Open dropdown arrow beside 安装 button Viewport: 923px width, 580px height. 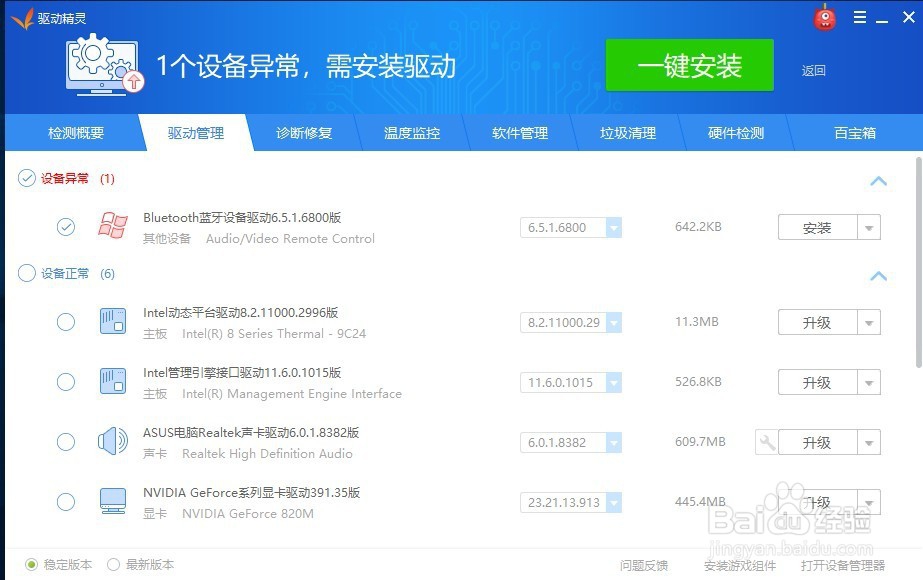click(869, 228)
